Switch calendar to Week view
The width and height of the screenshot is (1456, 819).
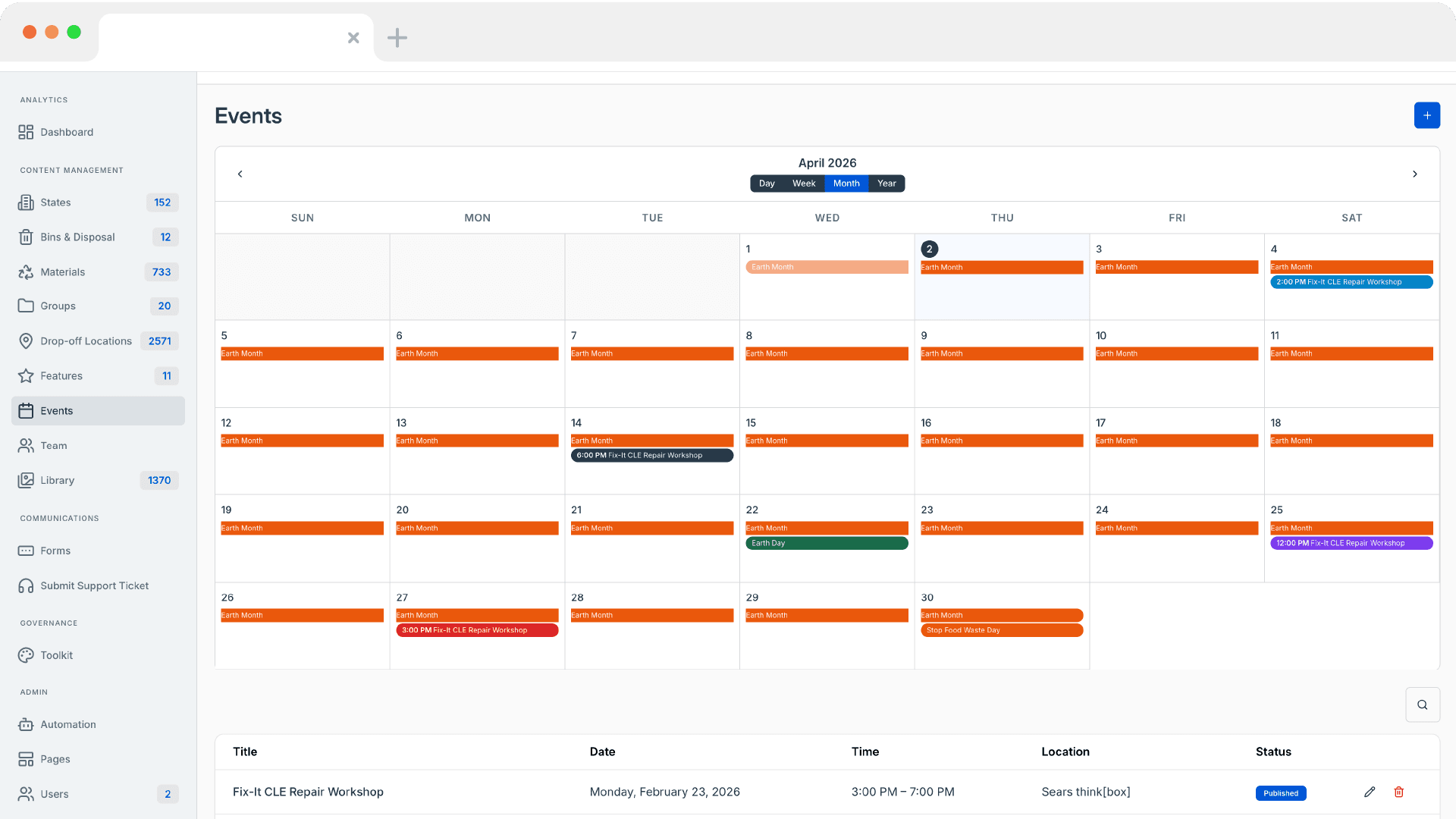click(803, 184)
